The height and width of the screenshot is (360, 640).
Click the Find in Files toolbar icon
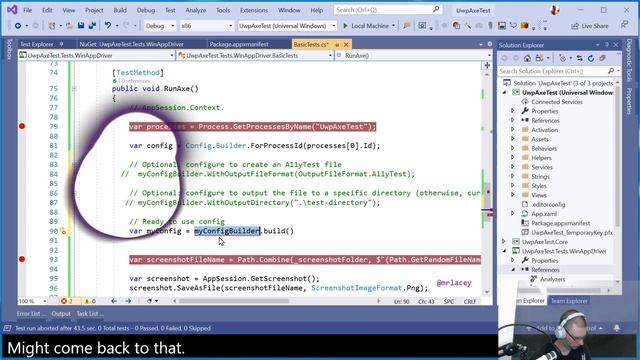[407, 26]
